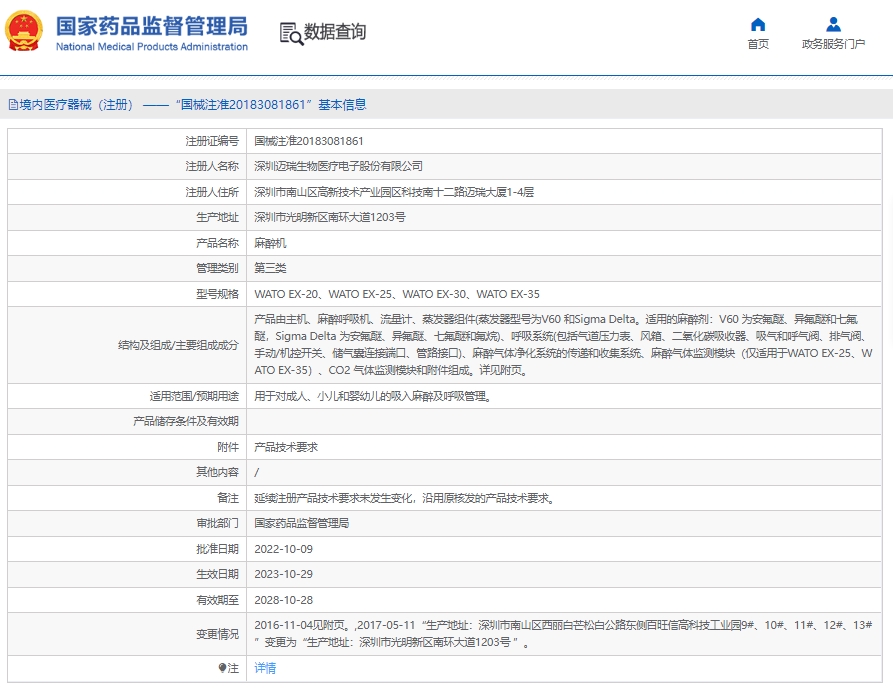The image size is (893, 690).
Task: Click the 政务服务门户 person icon
Action: coord(833,24)
